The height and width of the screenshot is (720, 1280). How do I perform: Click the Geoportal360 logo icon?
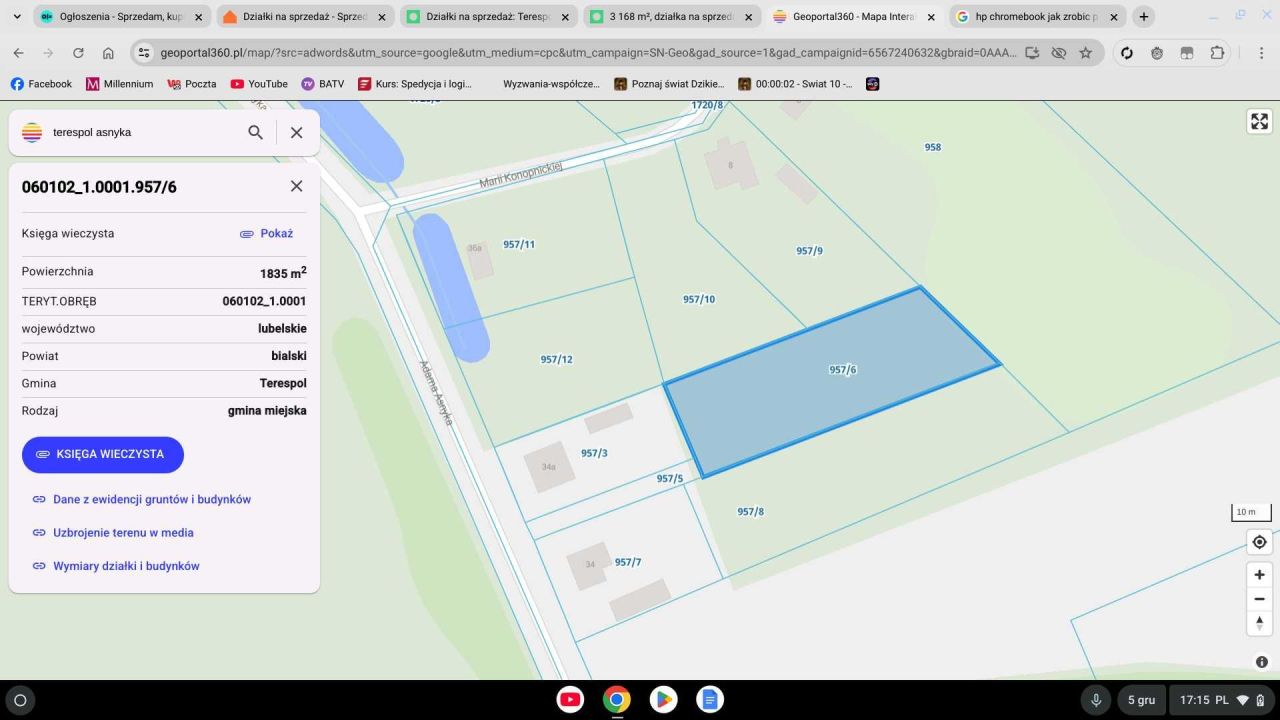[31, 131]
